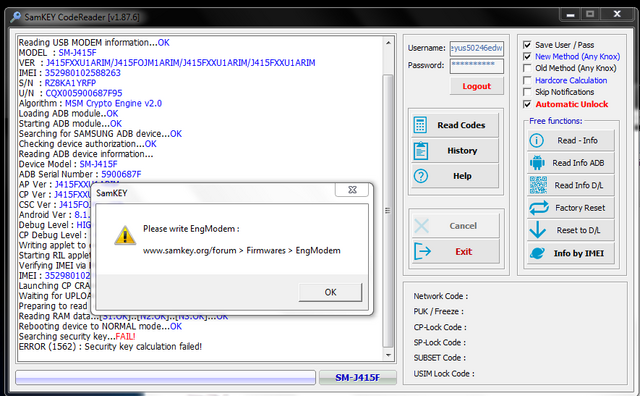
Task: Close the SamKEY message dialog
Action: [352, 190]
